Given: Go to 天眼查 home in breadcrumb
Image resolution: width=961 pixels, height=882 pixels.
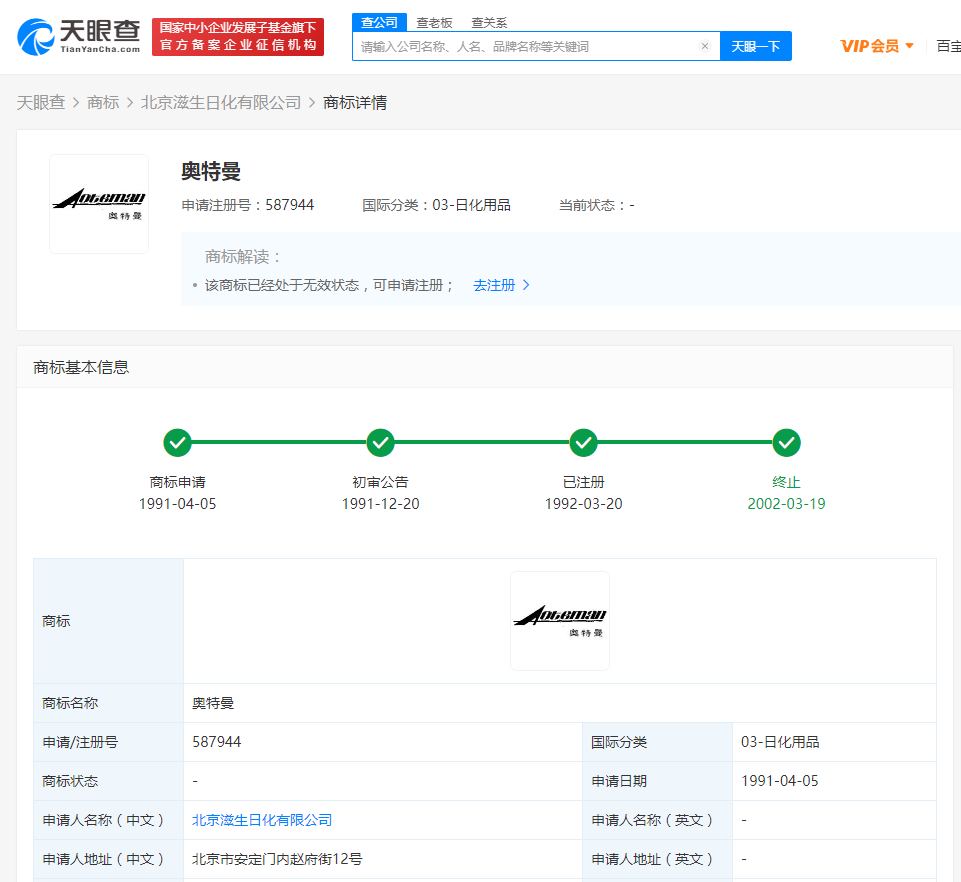Looking at the screenshot, I should [41, 102].
